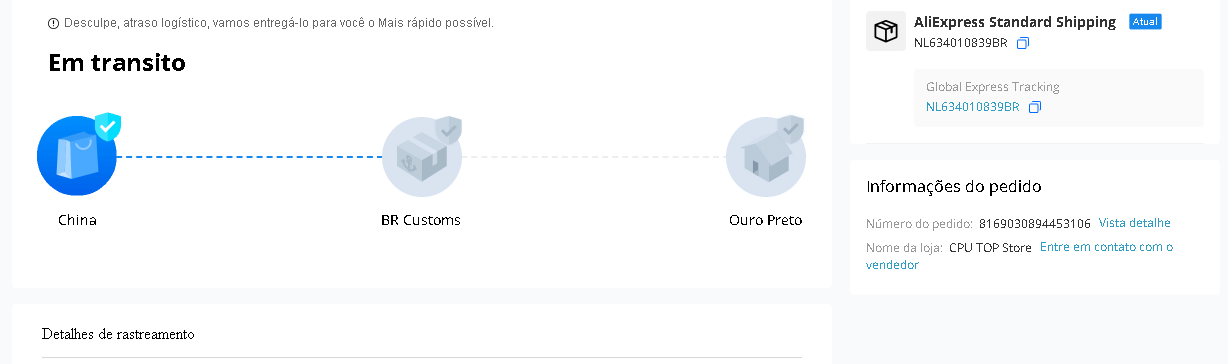Open the NL634010839BR Global Express tracking link
The image size is (1228, 364).
point(972,107)
